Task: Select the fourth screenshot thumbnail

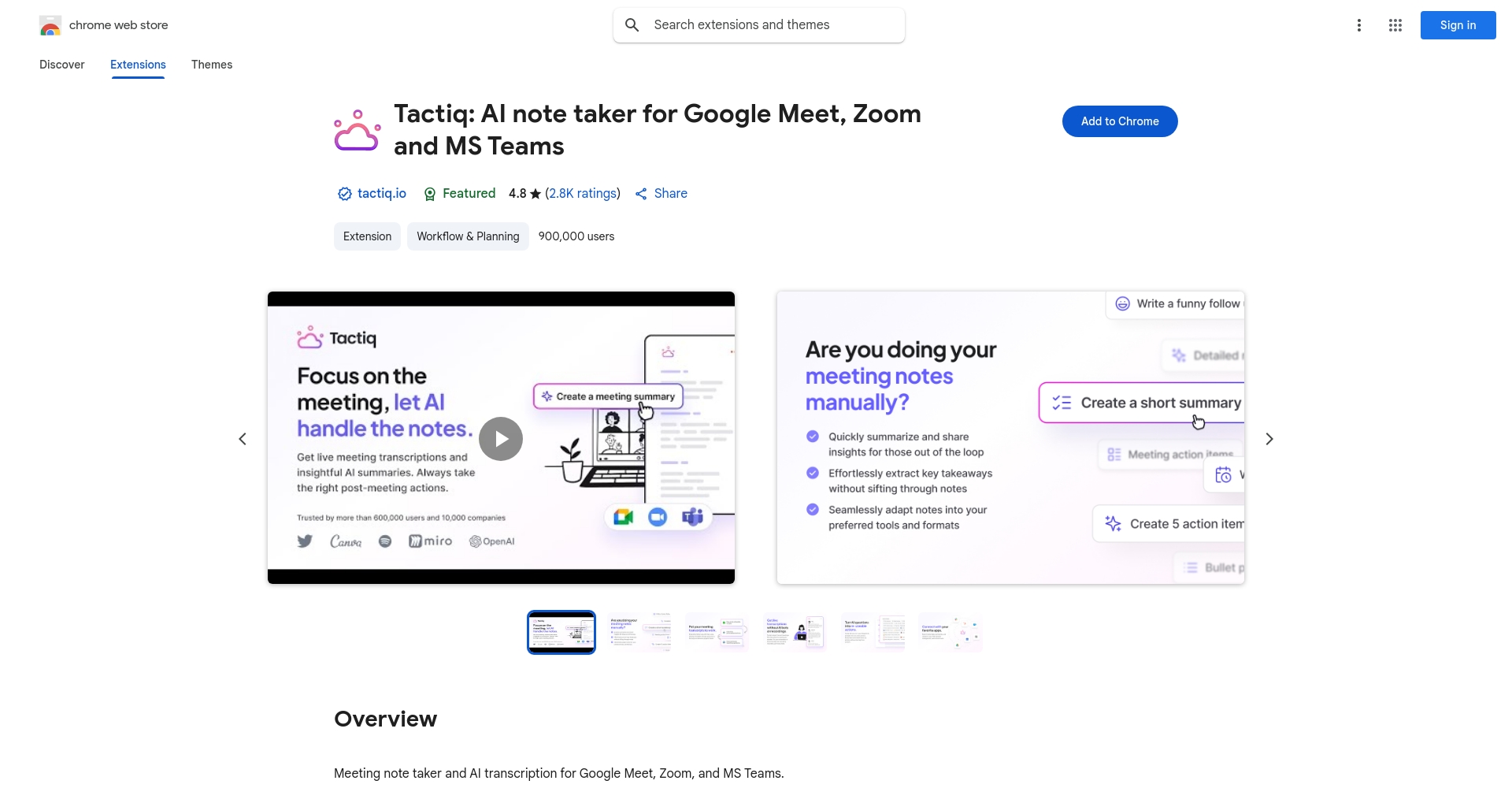Action: click(795, 632)
